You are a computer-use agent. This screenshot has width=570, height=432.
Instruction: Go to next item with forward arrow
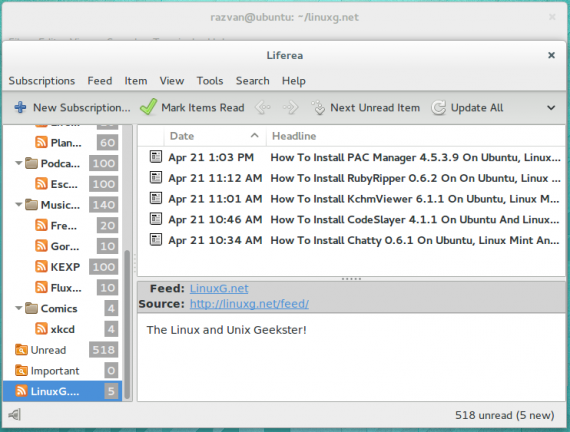[x=290, y=108]
